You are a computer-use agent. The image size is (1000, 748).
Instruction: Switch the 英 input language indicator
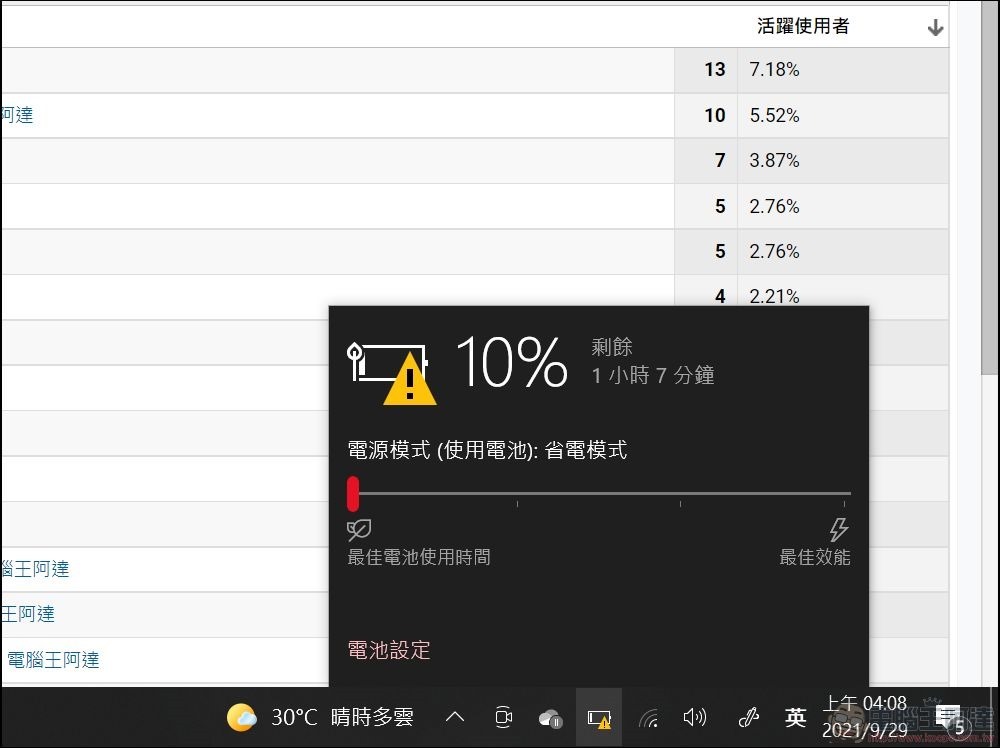(796, 717)
